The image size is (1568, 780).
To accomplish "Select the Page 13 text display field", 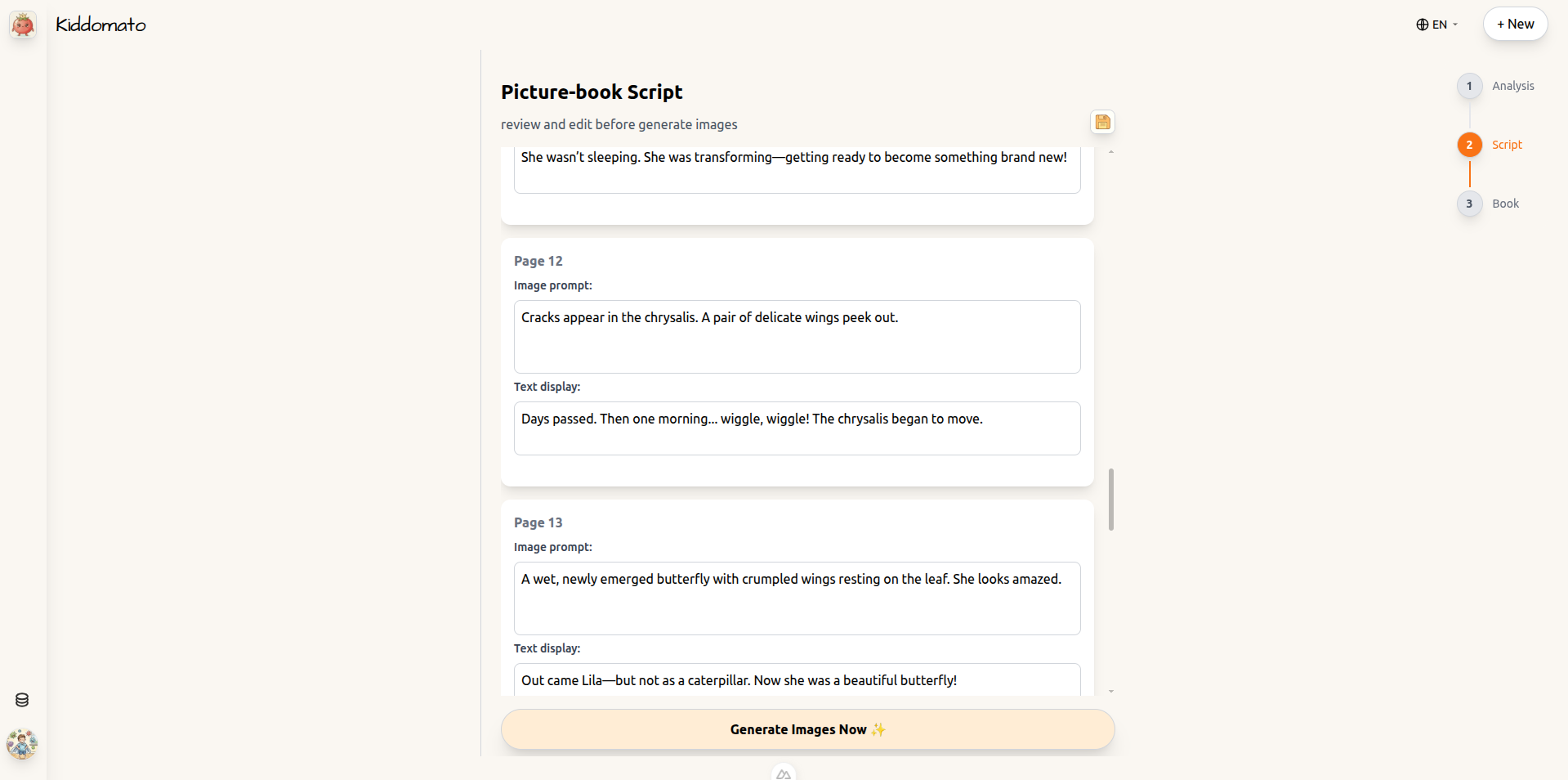I will 797,679.
